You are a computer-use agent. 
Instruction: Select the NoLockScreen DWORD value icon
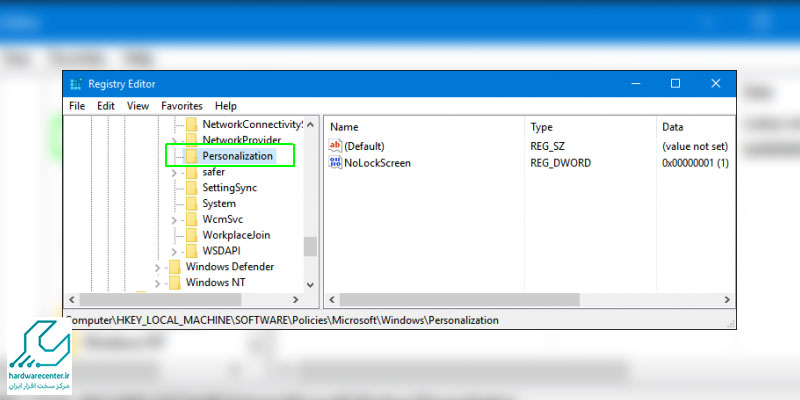coord(335,163)
